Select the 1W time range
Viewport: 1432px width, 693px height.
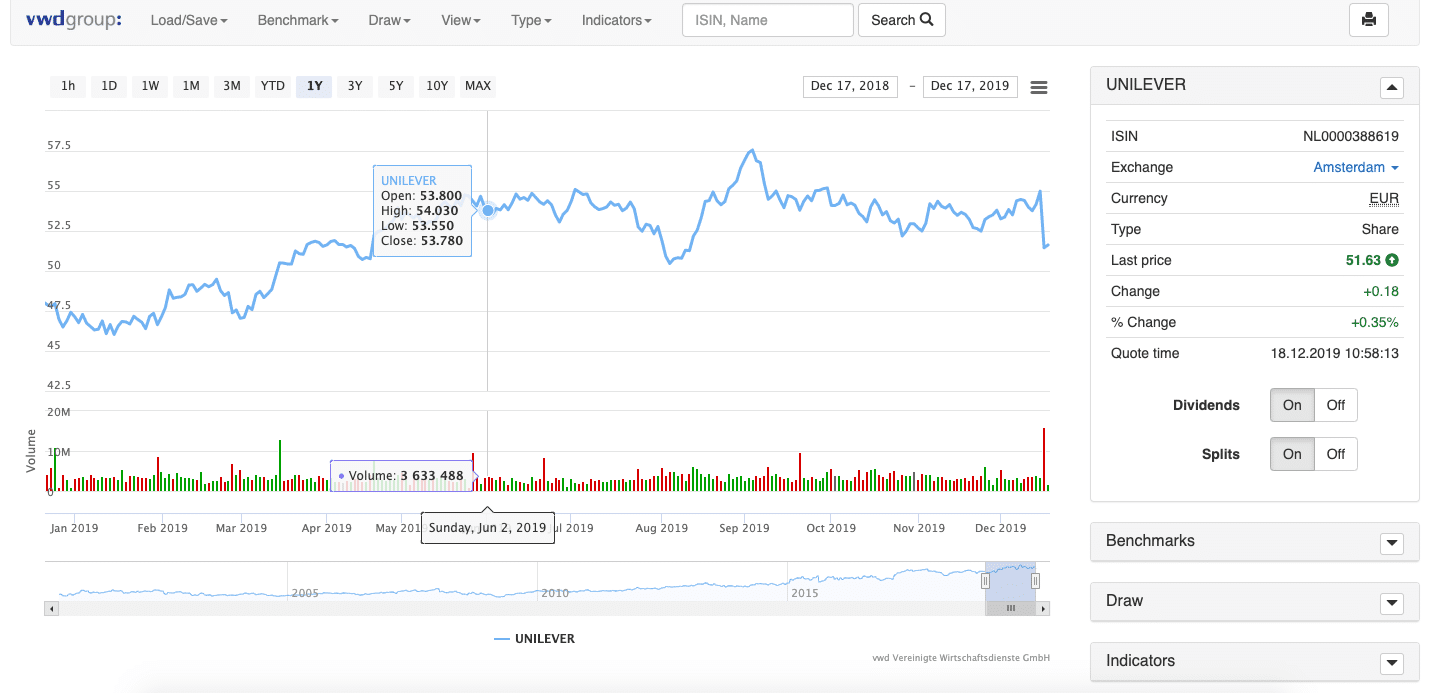pyautogui.click(x=150, y=86)
